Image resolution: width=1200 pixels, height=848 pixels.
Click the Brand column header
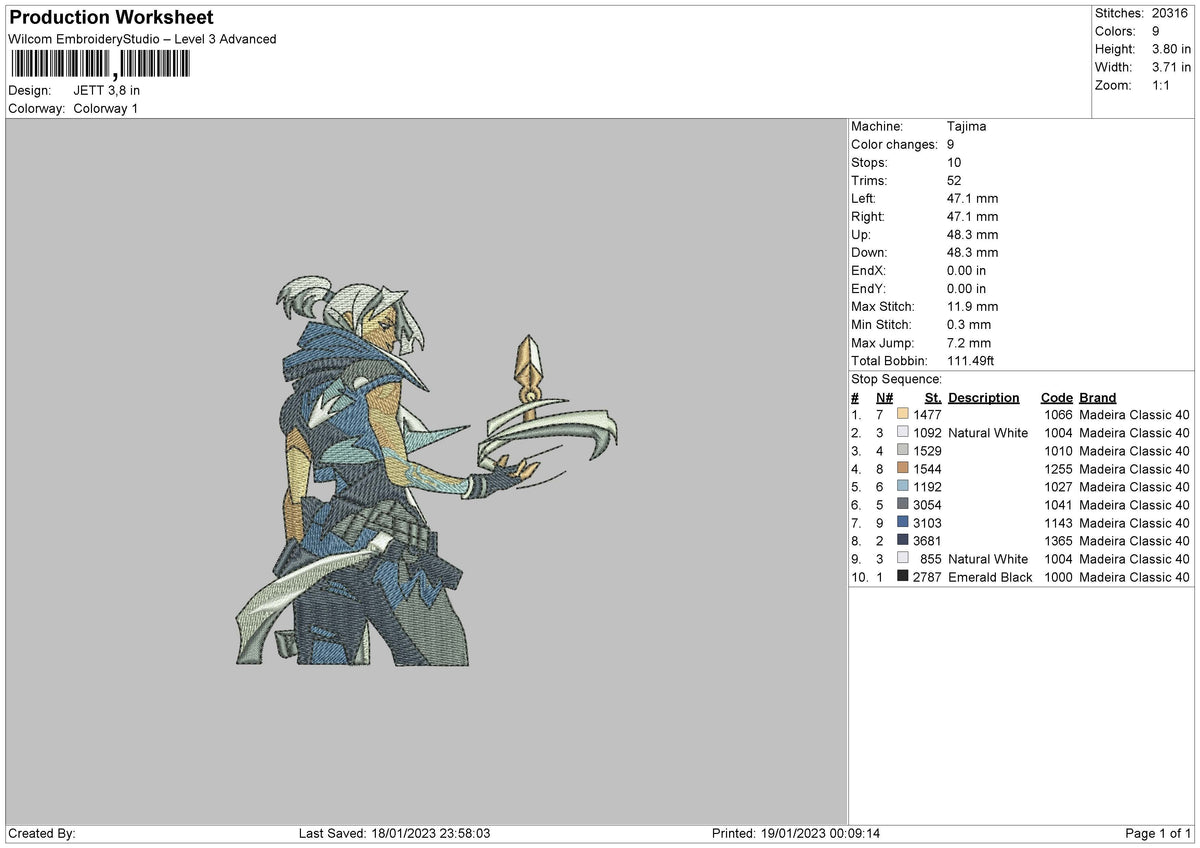pyautogui.click(x=1098, y=398)
